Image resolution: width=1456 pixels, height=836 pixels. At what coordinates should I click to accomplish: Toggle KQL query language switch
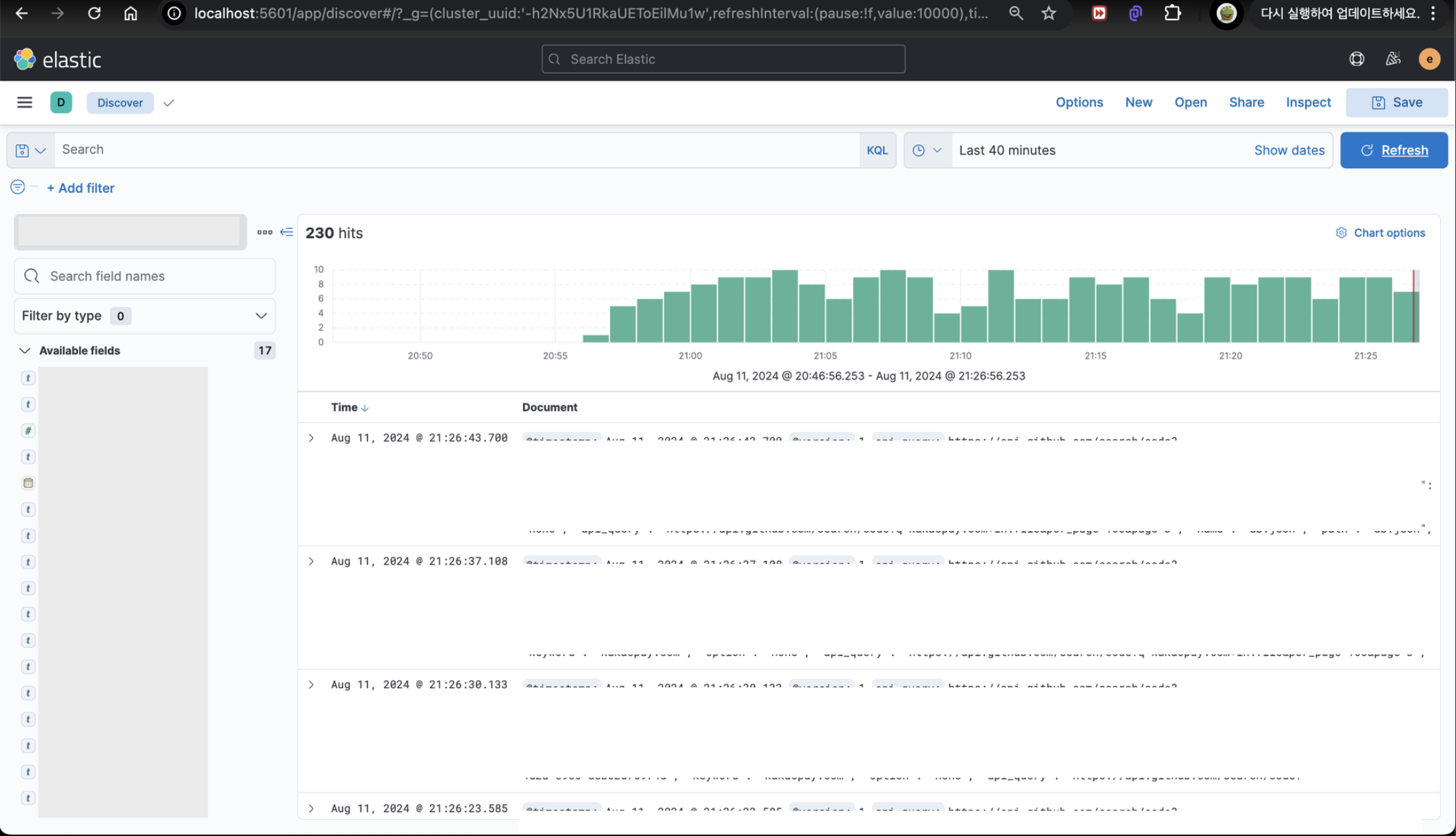click(x=877, y=150)
